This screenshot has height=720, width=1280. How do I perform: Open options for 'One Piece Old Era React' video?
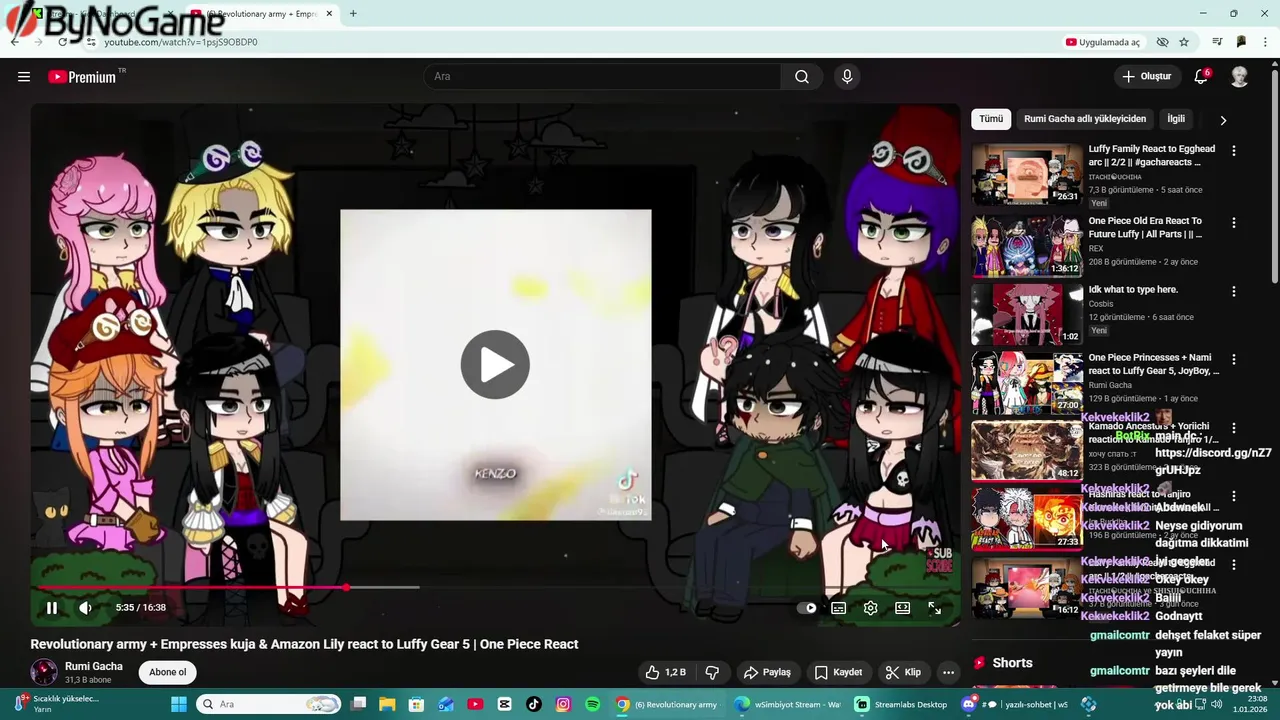click(1233, 223)
